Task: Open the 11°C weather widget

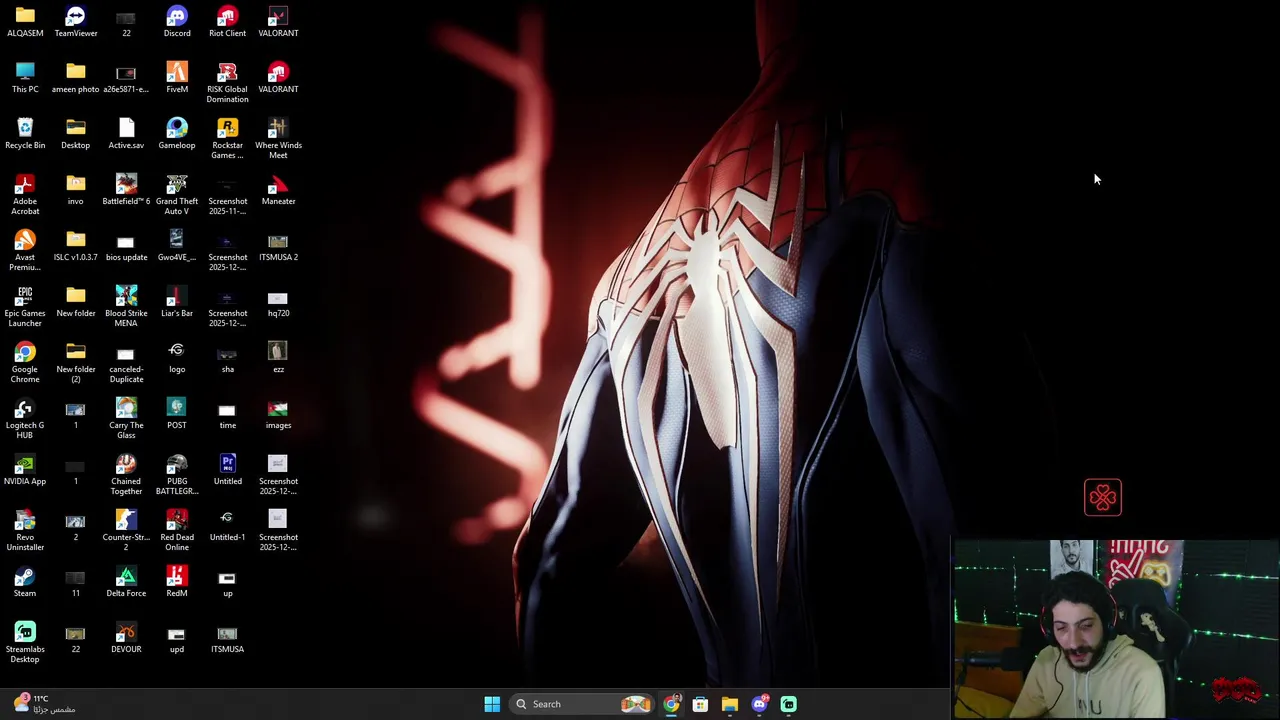Action: point(46,704)
